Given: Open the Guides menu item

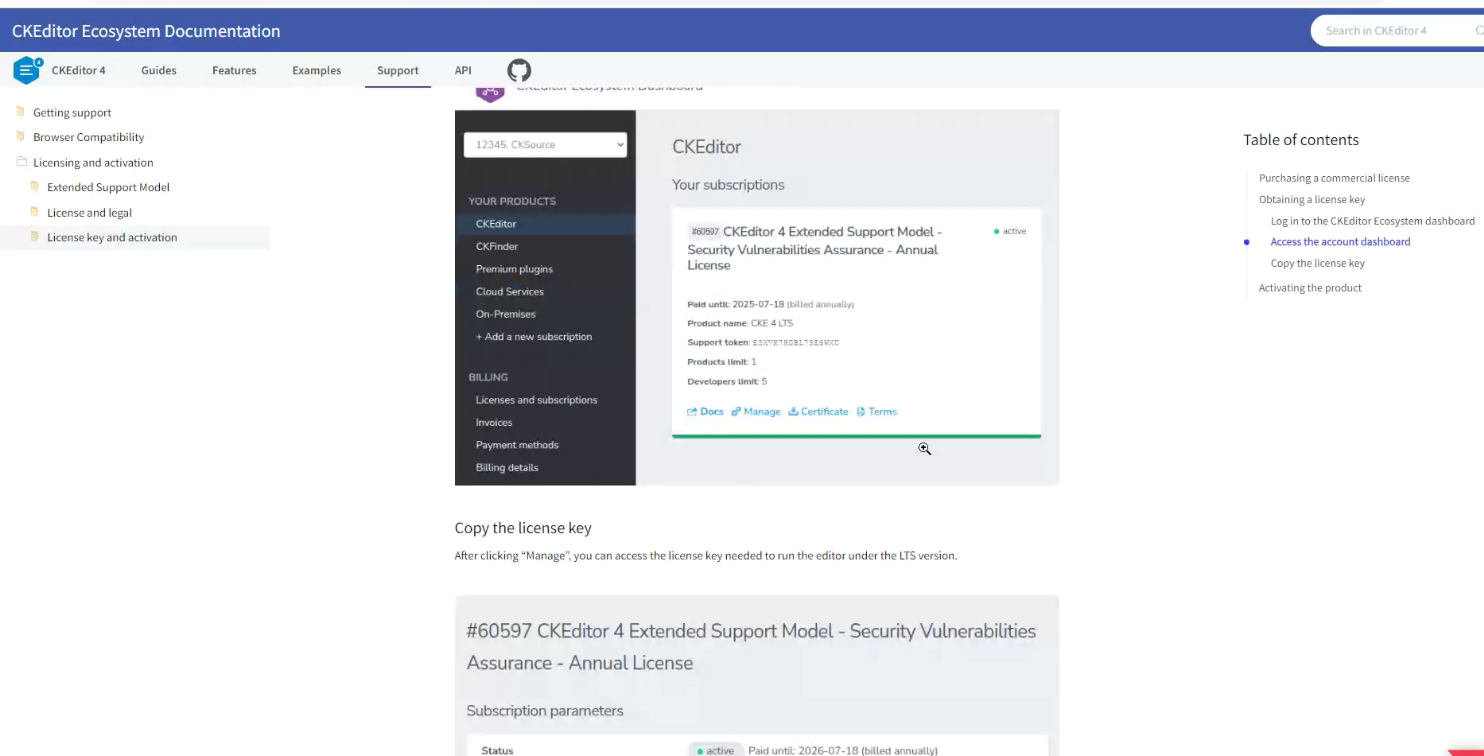Looking at the screenshot, I should pos(158,70).
